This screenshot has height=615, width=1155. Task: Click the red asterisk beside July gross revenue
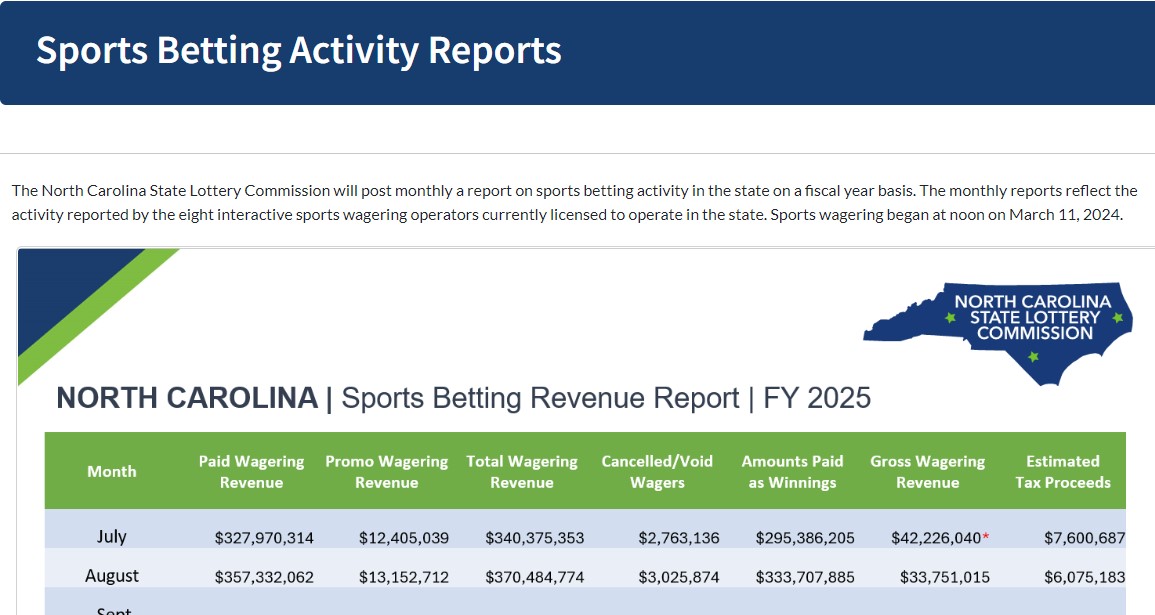click(x=986, y=537)
